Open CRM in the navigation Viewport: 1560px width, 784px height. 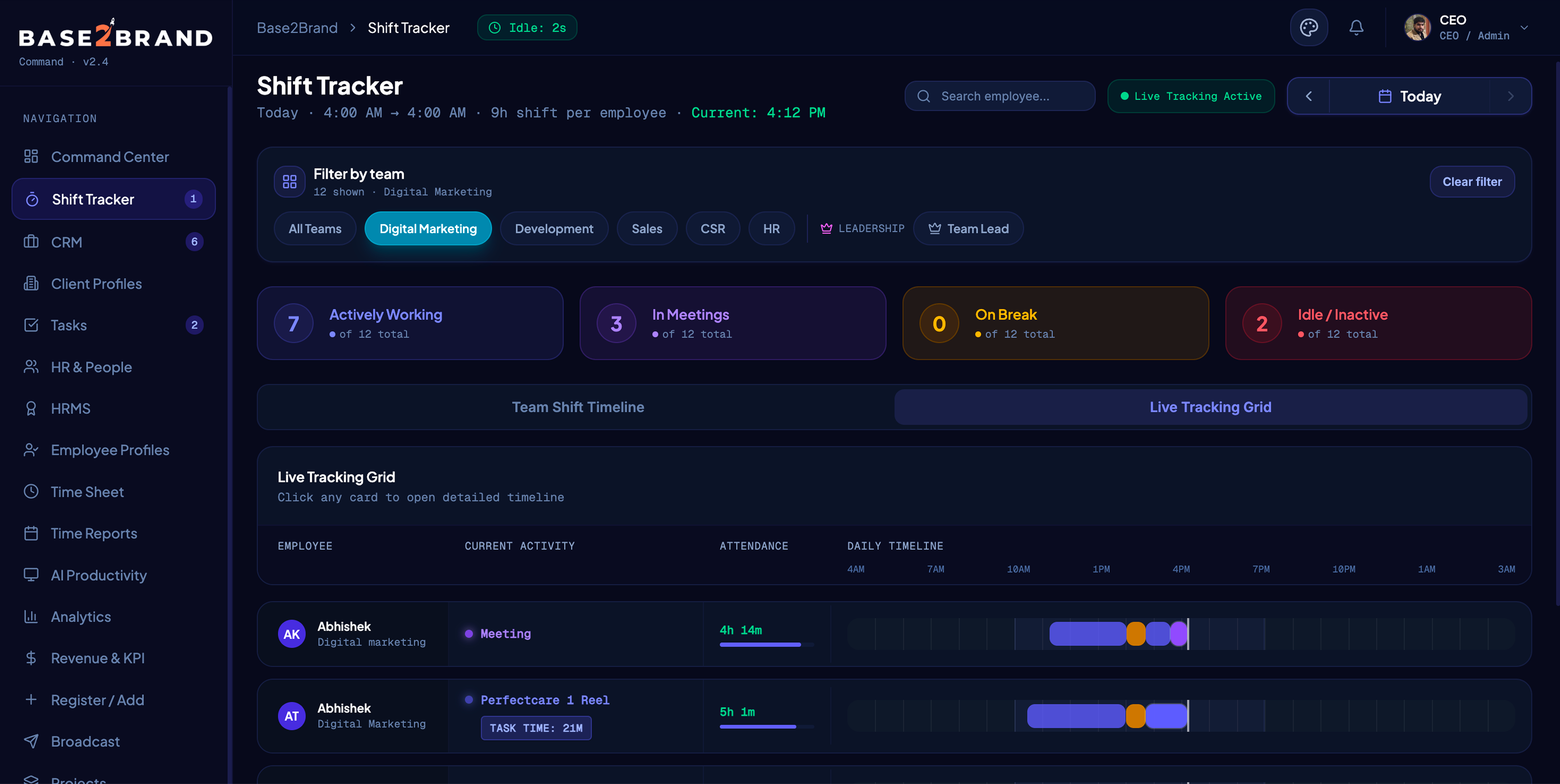click(x=113, y=242)
